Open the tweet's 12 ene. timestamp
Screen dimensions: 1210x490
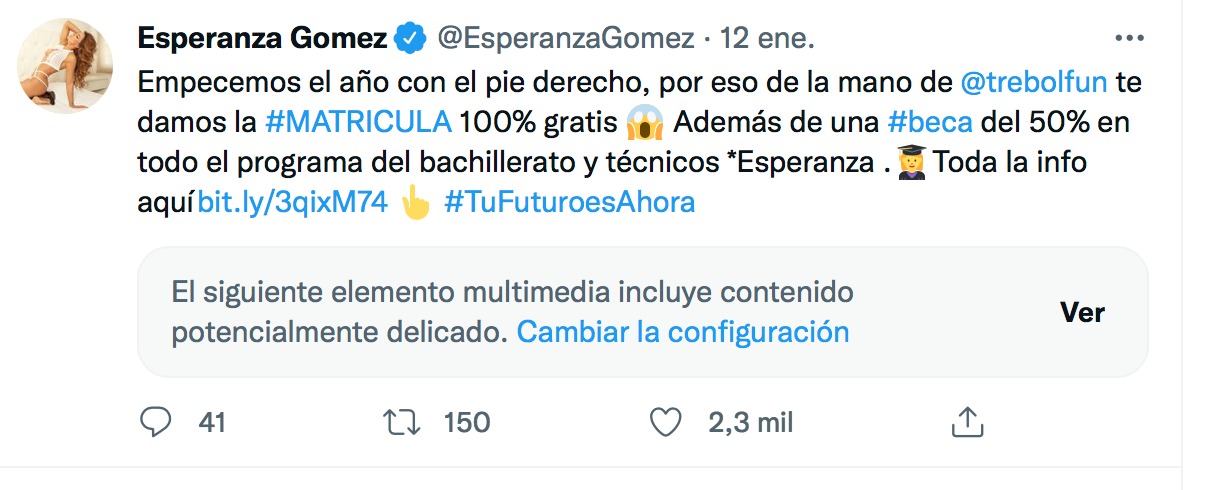[768, 39]
